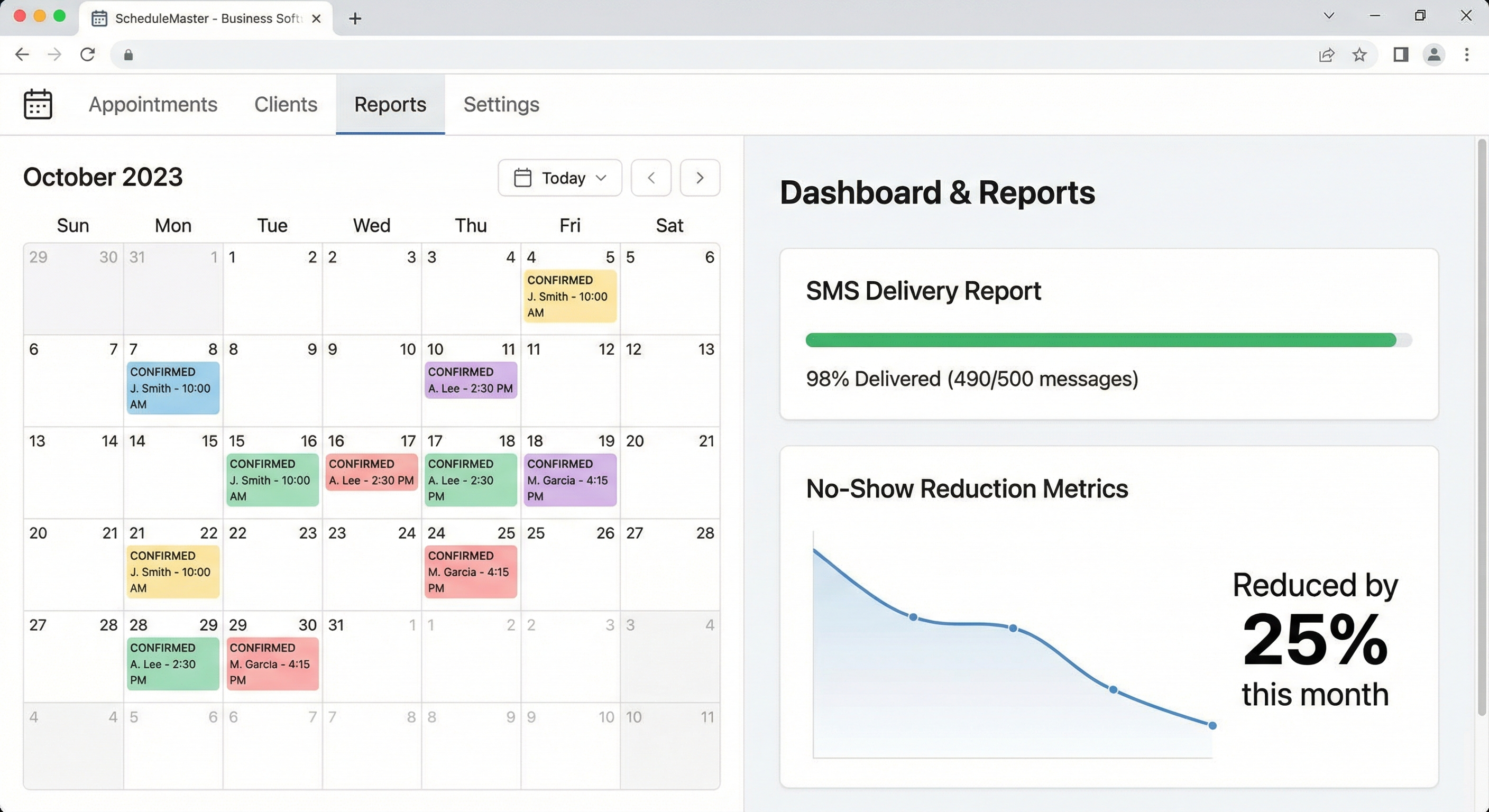
Task: Open the browser three-dot menu
Action: pyautogui.click(x=1467, y=55)
